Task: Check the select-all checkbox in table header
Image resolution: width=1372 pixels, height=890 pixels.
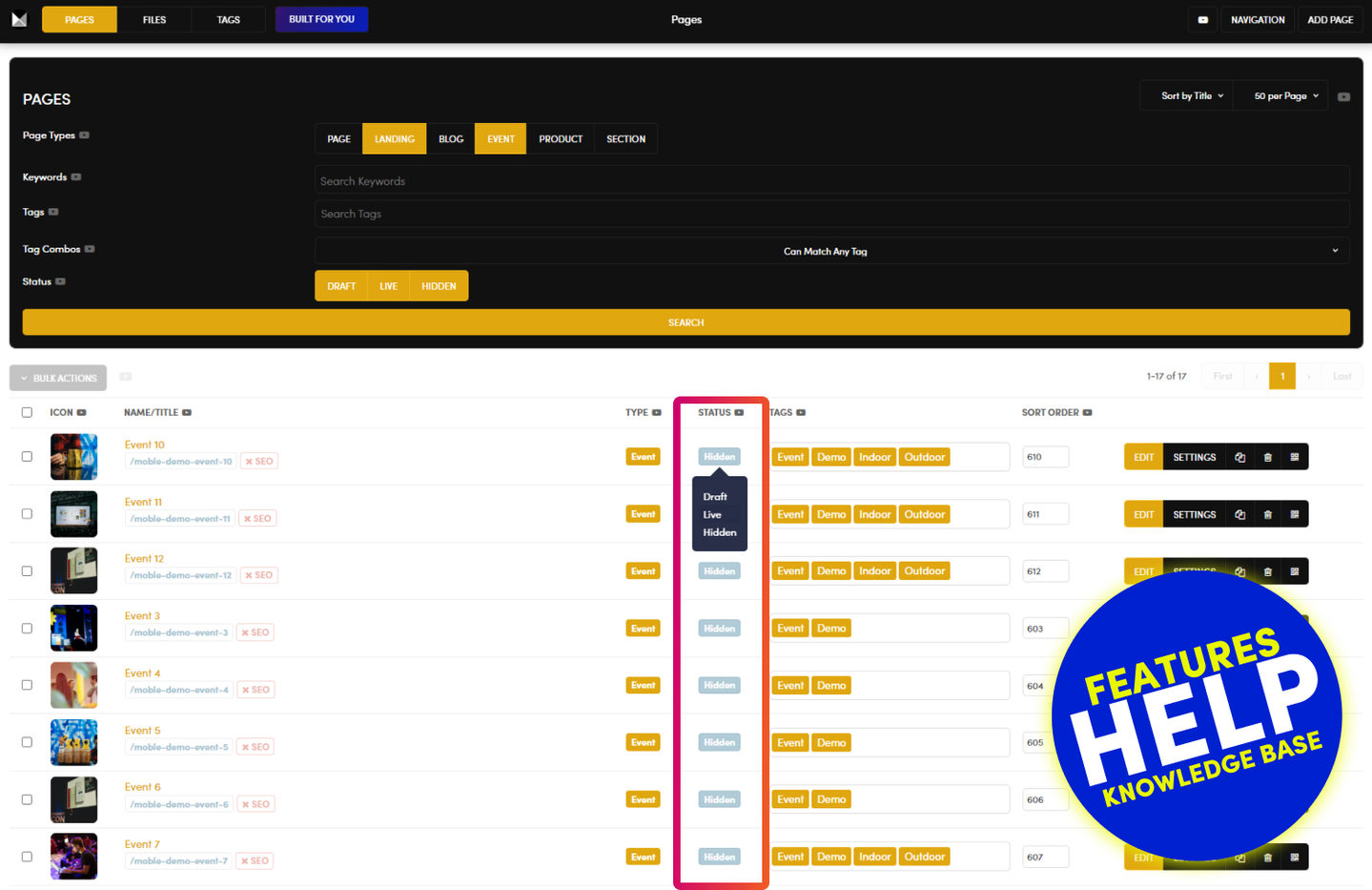Action: [x=27, y=413]
